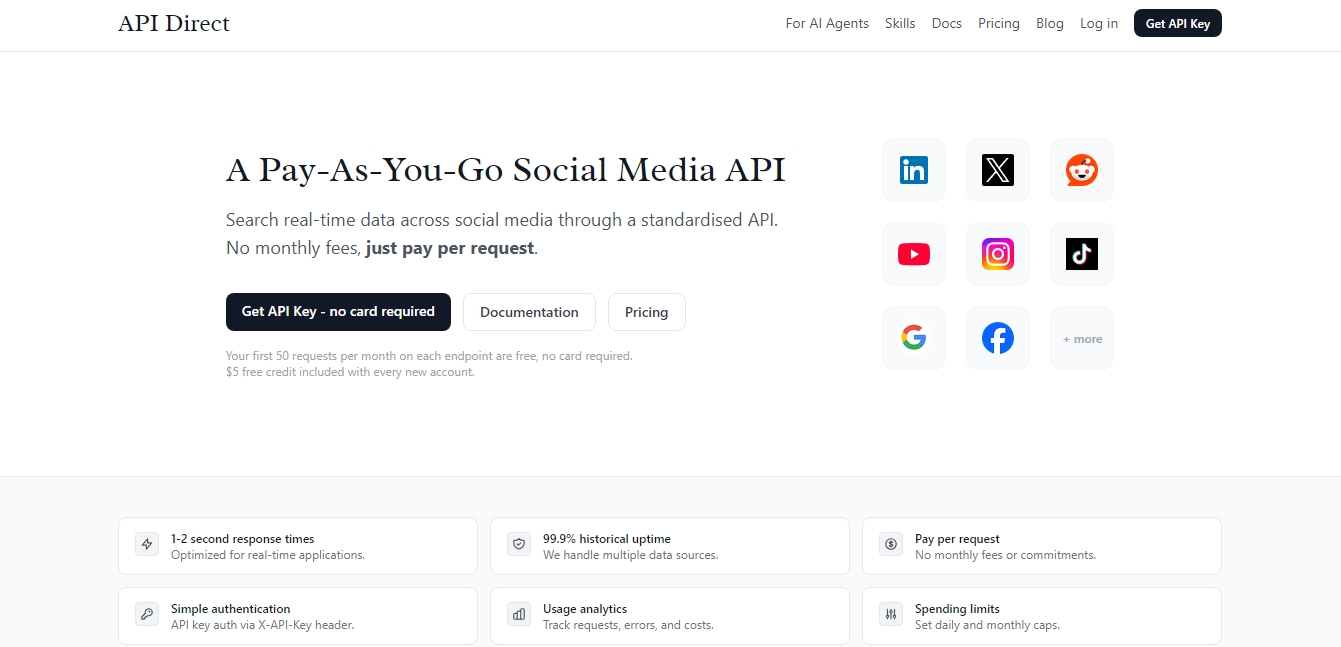Click 'Track requests, errors, and costs.' text

click(628, 625)
